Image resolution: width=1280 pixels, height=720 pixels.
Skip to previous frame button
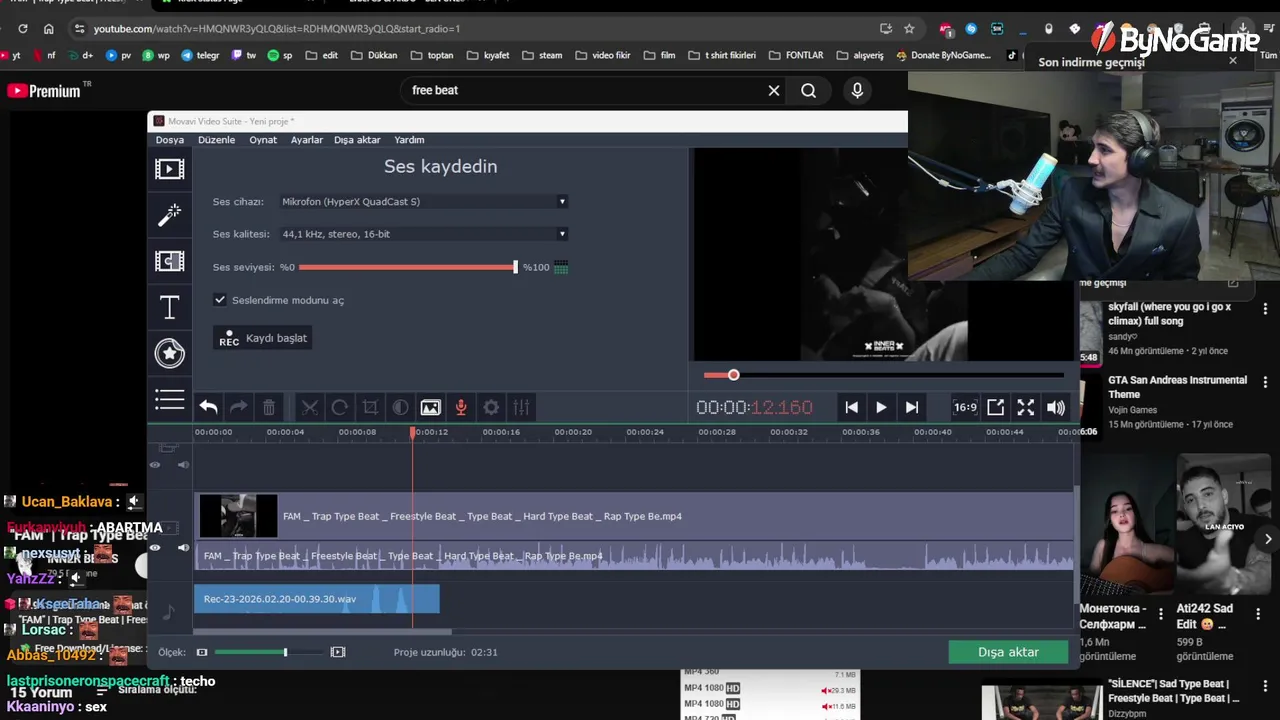tap(851, 407)
